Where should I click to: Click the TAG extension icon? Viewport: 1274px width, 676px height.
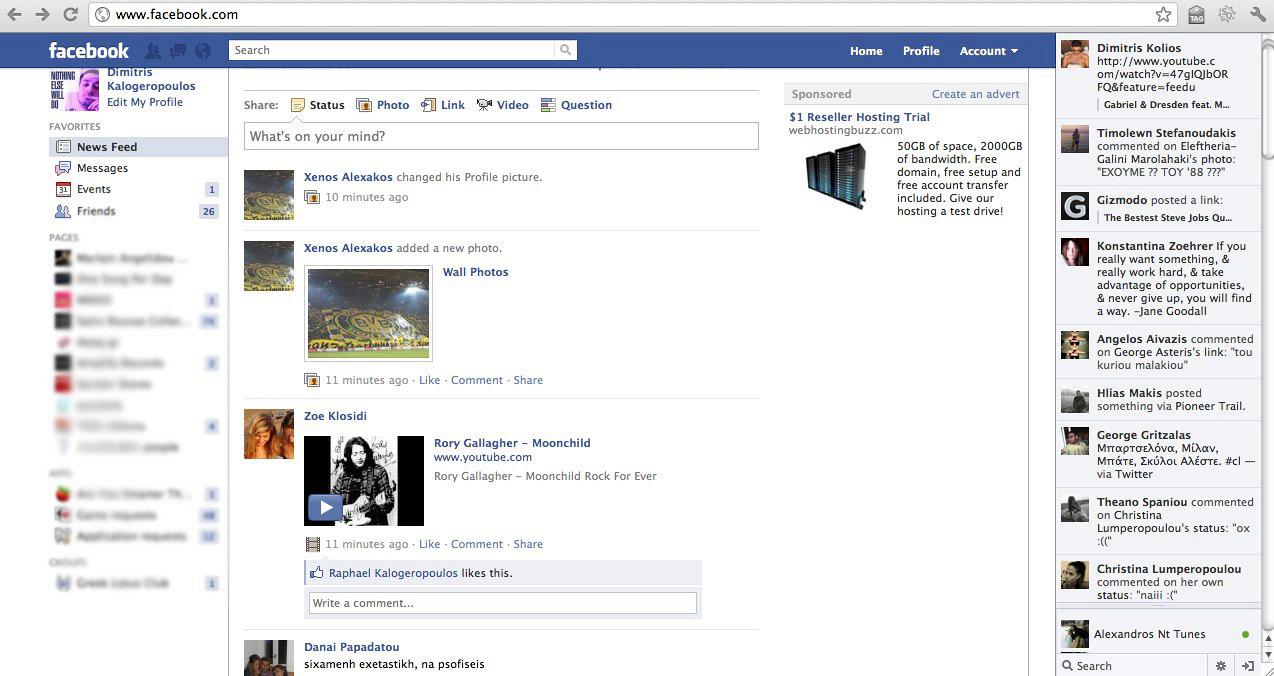point(1196,14)
